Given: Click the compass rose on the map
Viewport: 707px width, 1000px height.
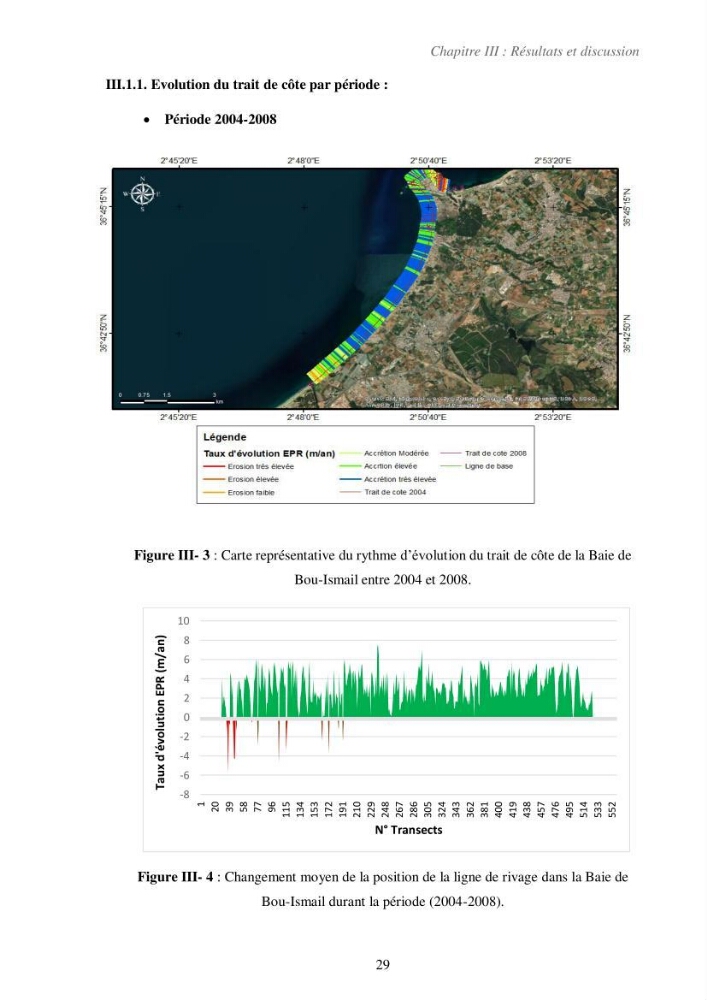Looking at the screenshot, I should 143,193.
